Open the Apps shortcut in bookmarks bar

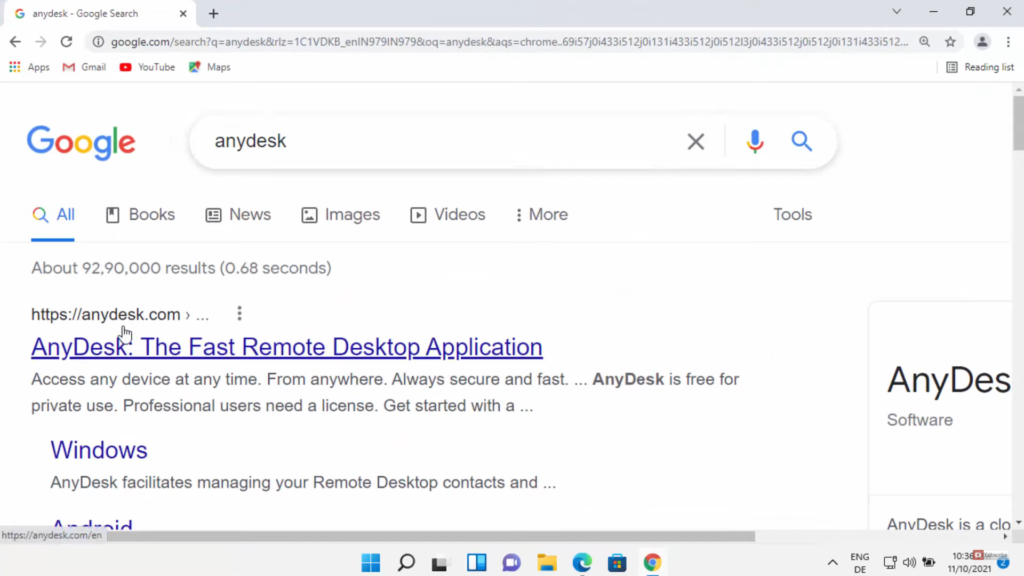coord(30,67)
